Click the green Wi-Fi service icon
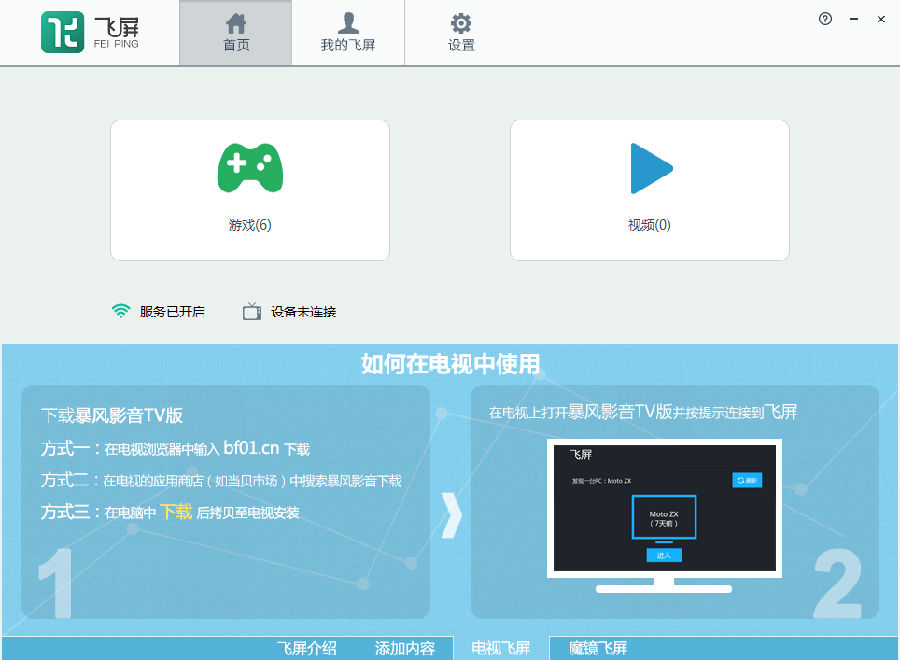Viewport: 900px width, 660px height. pyautogui.click(x=121, y=310)
